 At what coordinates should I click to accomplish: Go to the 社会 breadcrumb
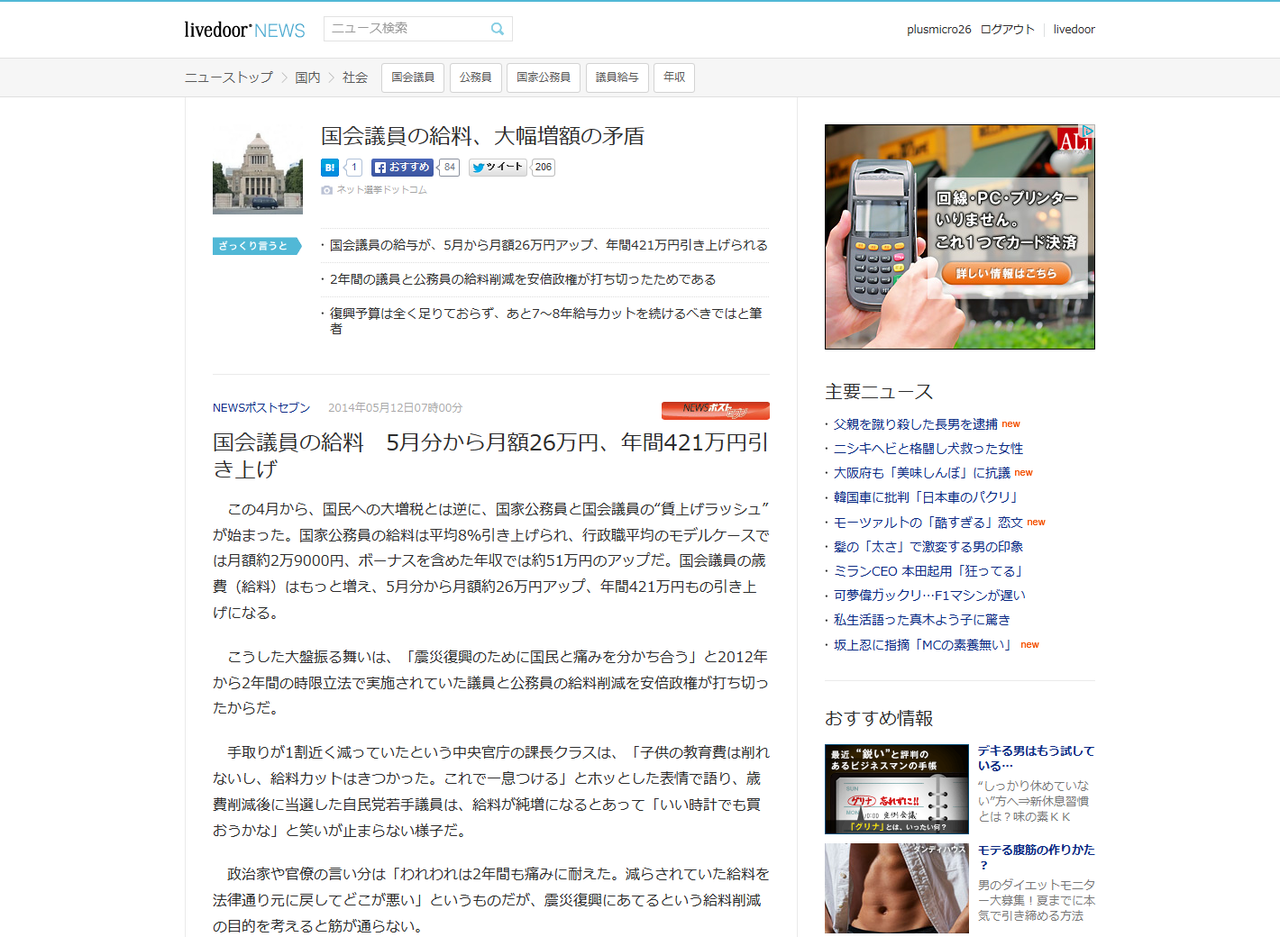[355, 77]
